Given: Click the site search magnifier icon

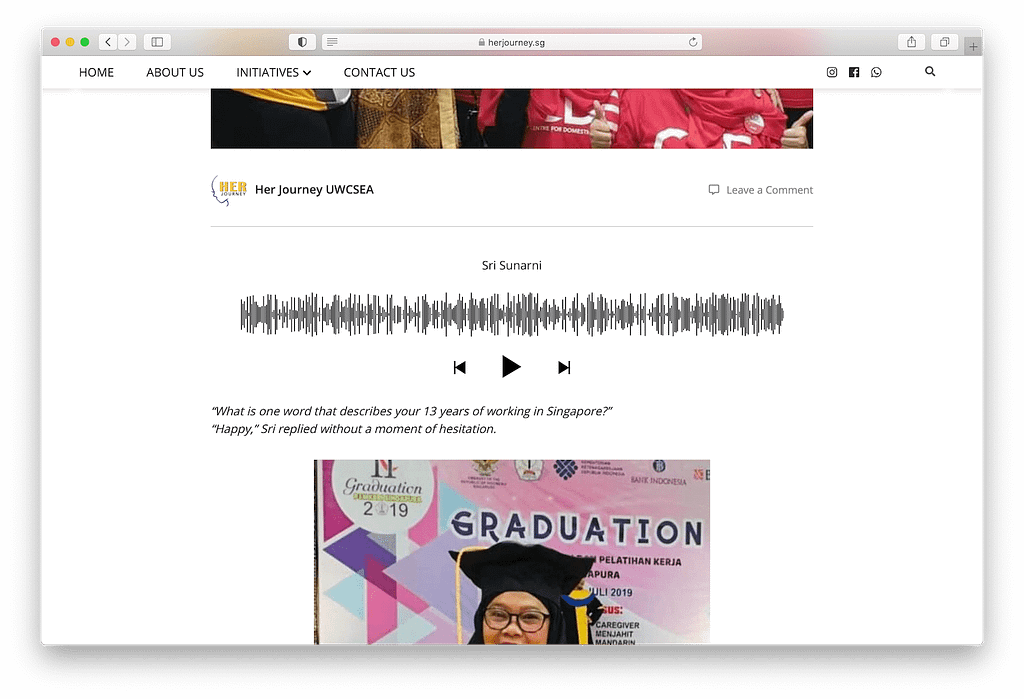Looking at the screenshot, I should coord(930,72).
